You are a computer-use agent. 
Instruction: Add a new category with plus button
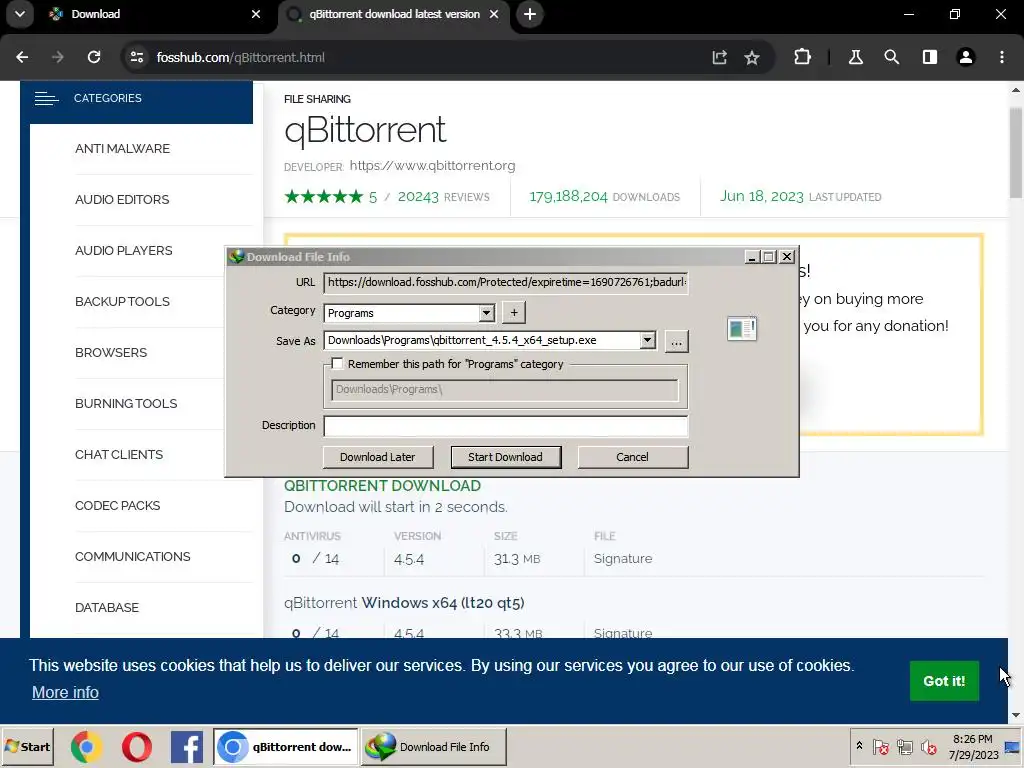pos(514,313)
